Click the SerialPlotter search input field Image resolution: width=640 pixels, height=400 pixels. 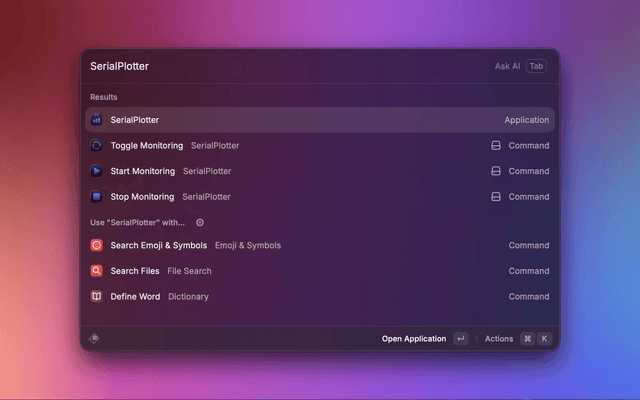[x=280, y=66]
